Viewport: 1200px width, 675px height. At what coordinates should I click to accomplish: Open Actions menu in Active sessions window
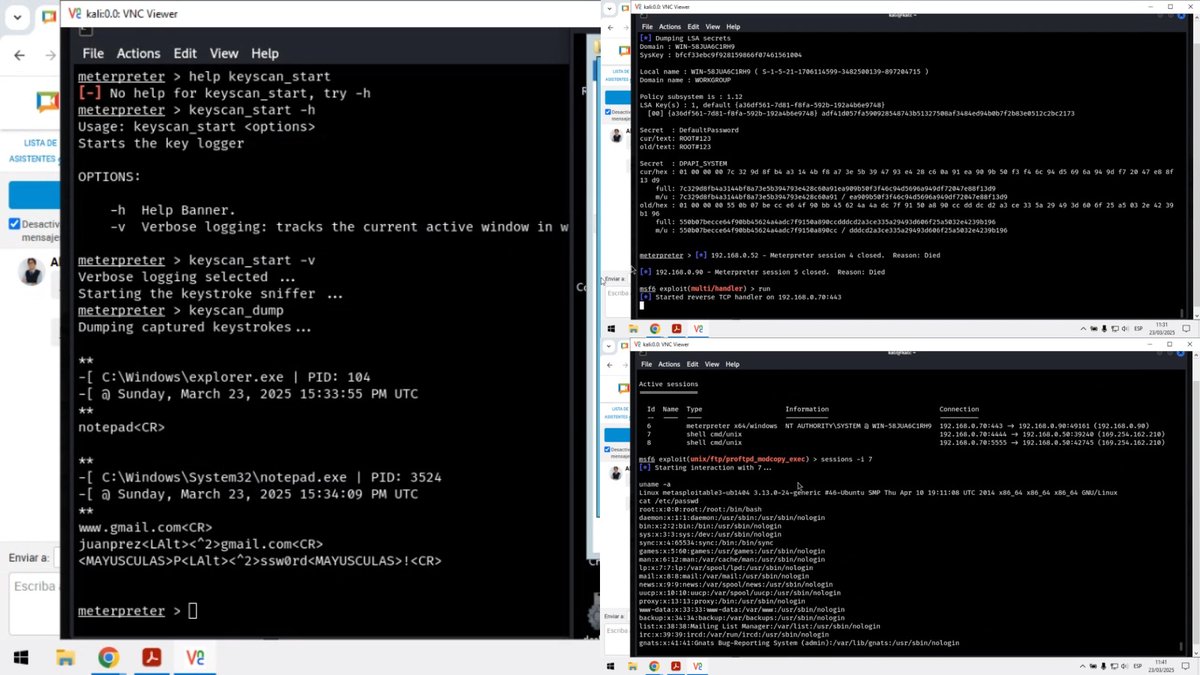[670, 364]
